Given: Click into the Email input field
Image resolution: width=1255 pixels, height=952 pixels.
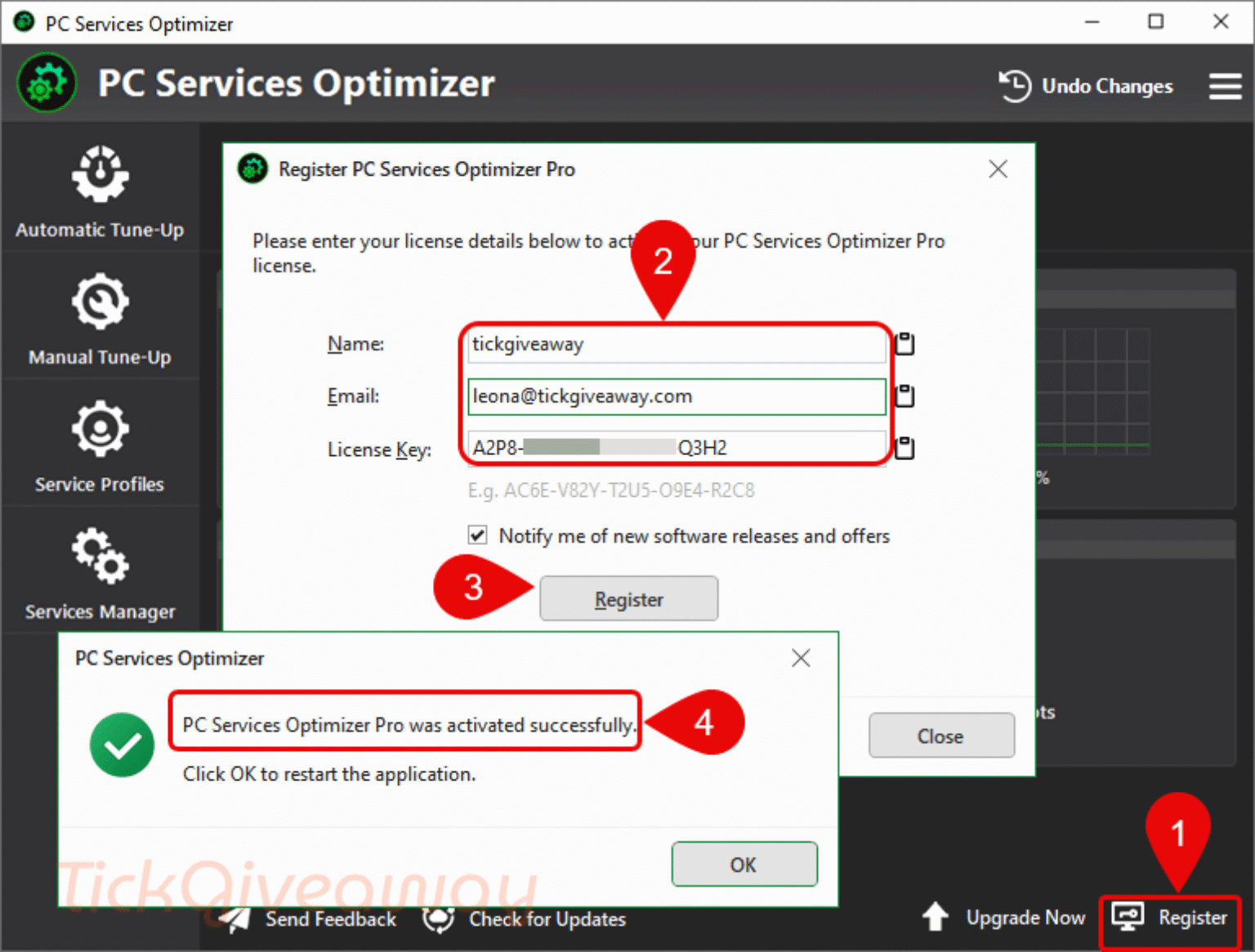Looking at the screenshot, I should click(x=677, y=396).
